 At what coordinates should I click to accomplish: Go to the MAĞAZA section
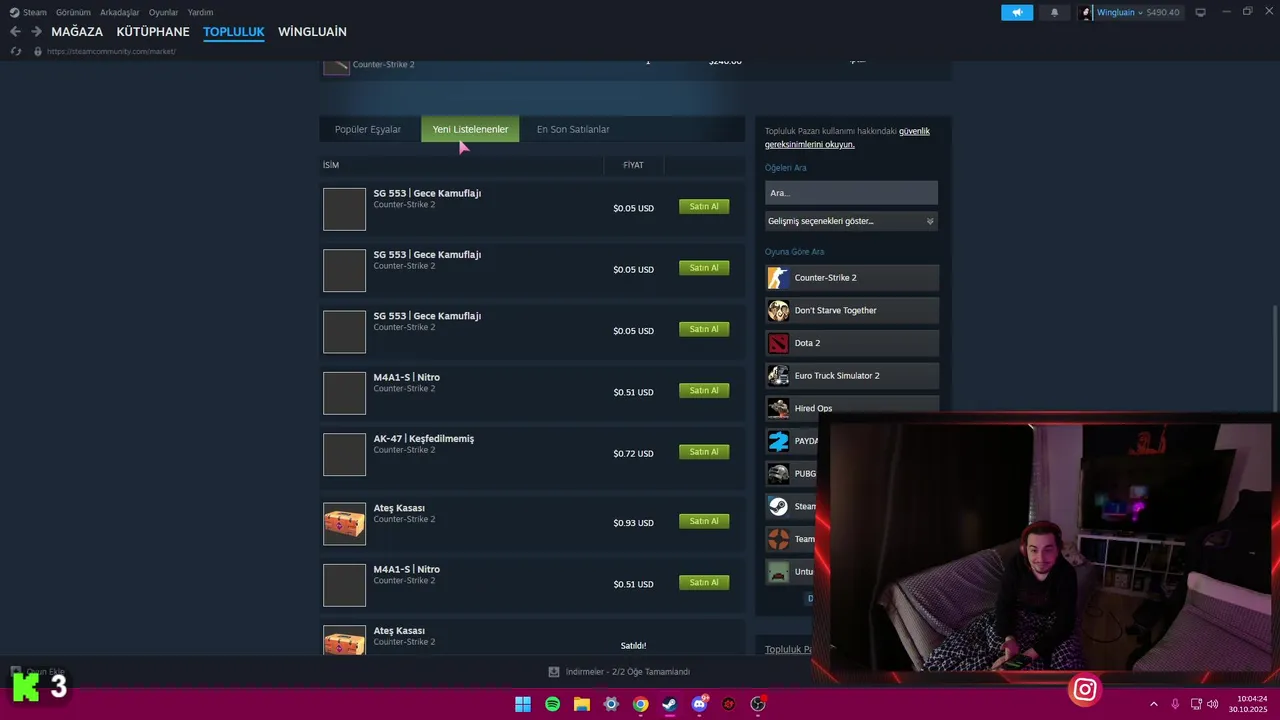pos(77,32)
